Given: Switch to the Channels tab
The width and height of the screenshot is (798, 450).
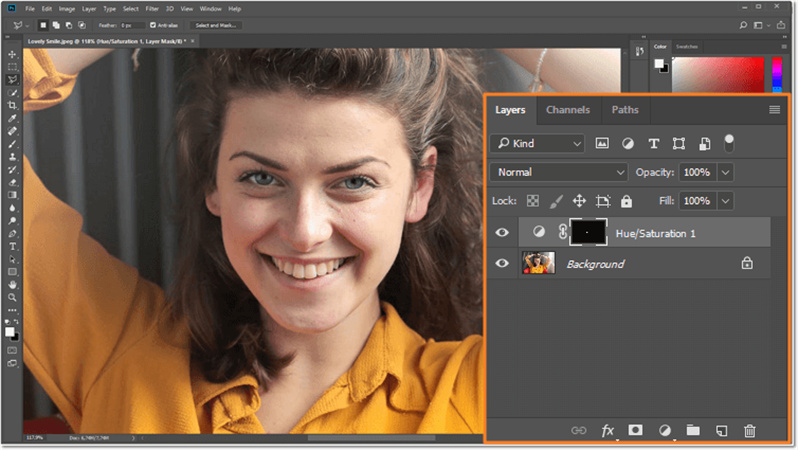Looking at the screenshot, I should (567, 110).
